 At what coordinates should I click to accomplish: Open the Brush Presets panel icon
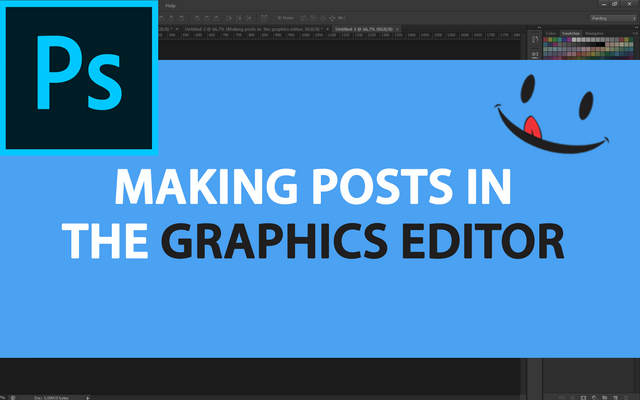[535, 40]
